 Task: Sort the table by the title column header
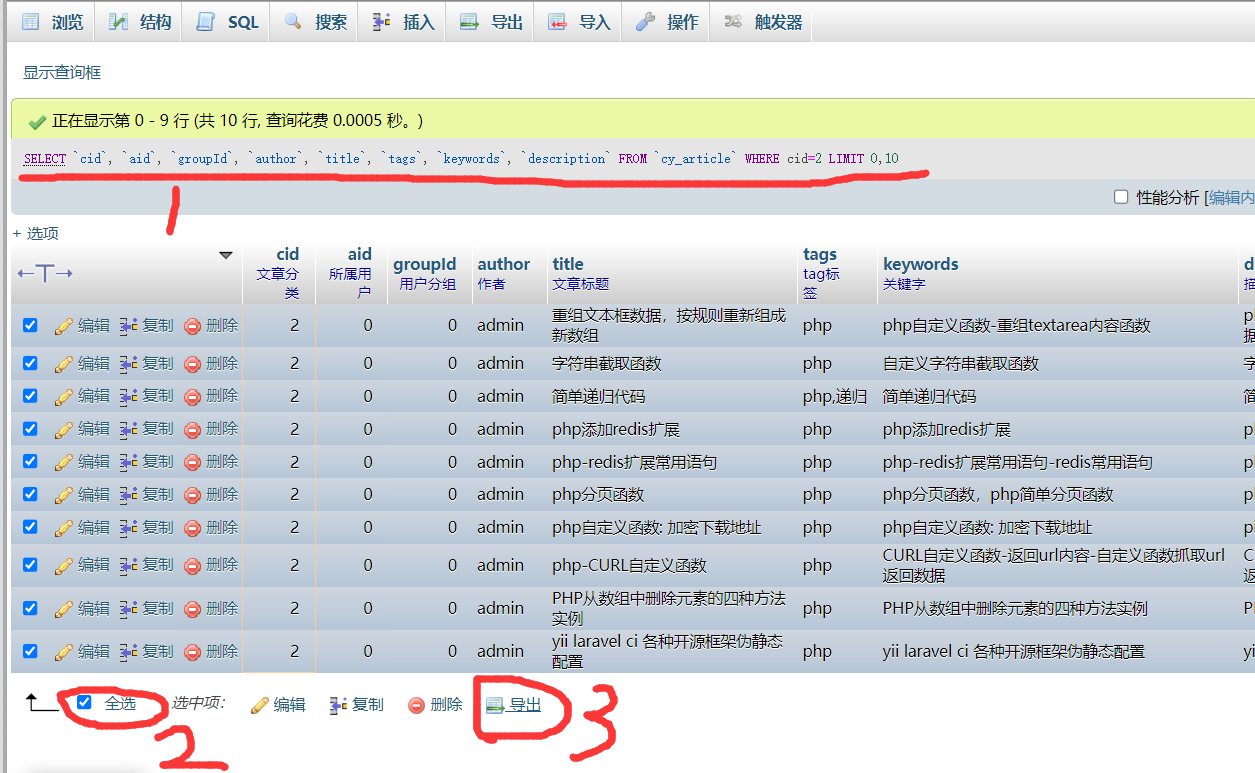tap(568, 264)
